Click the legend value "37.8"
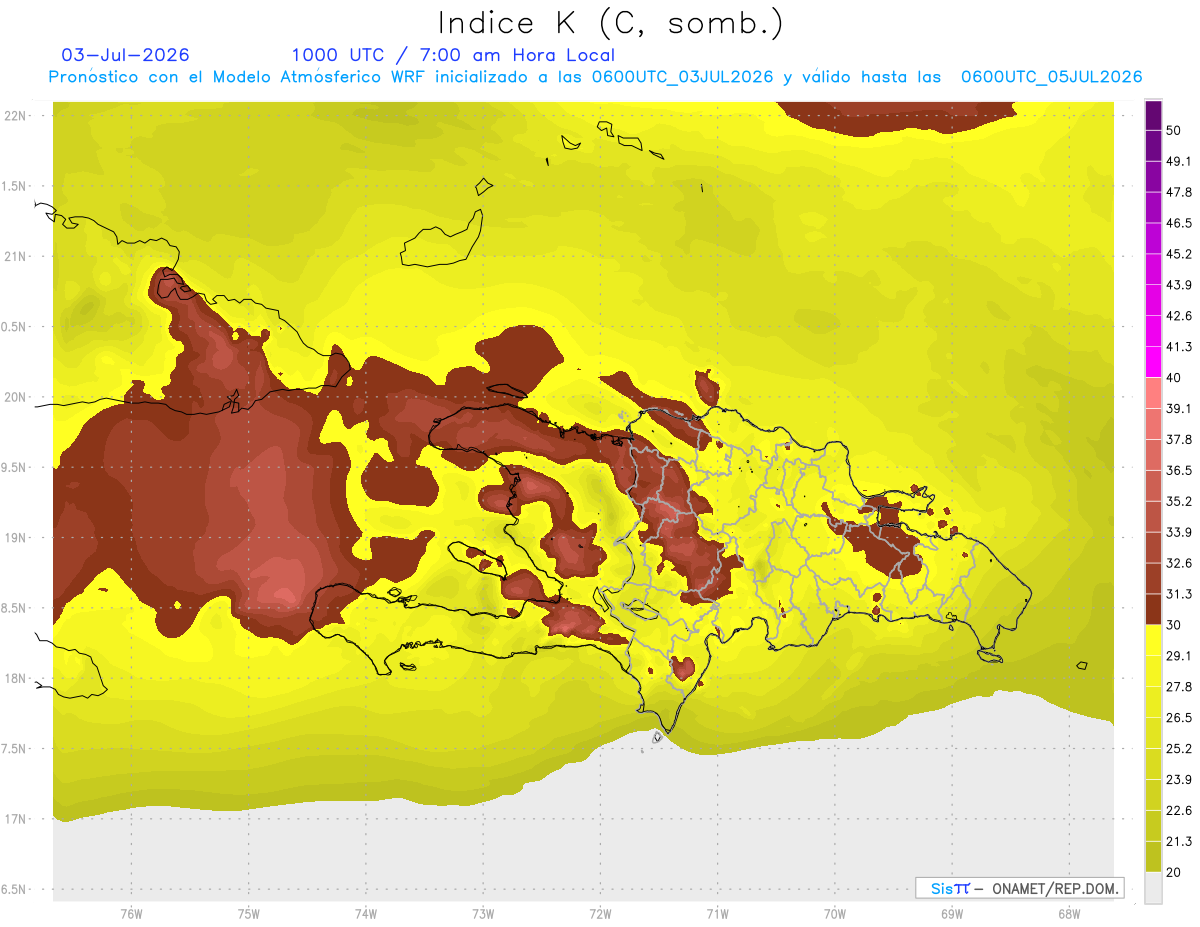Viewport: 1200px width, 927px height. (1179, 440)
